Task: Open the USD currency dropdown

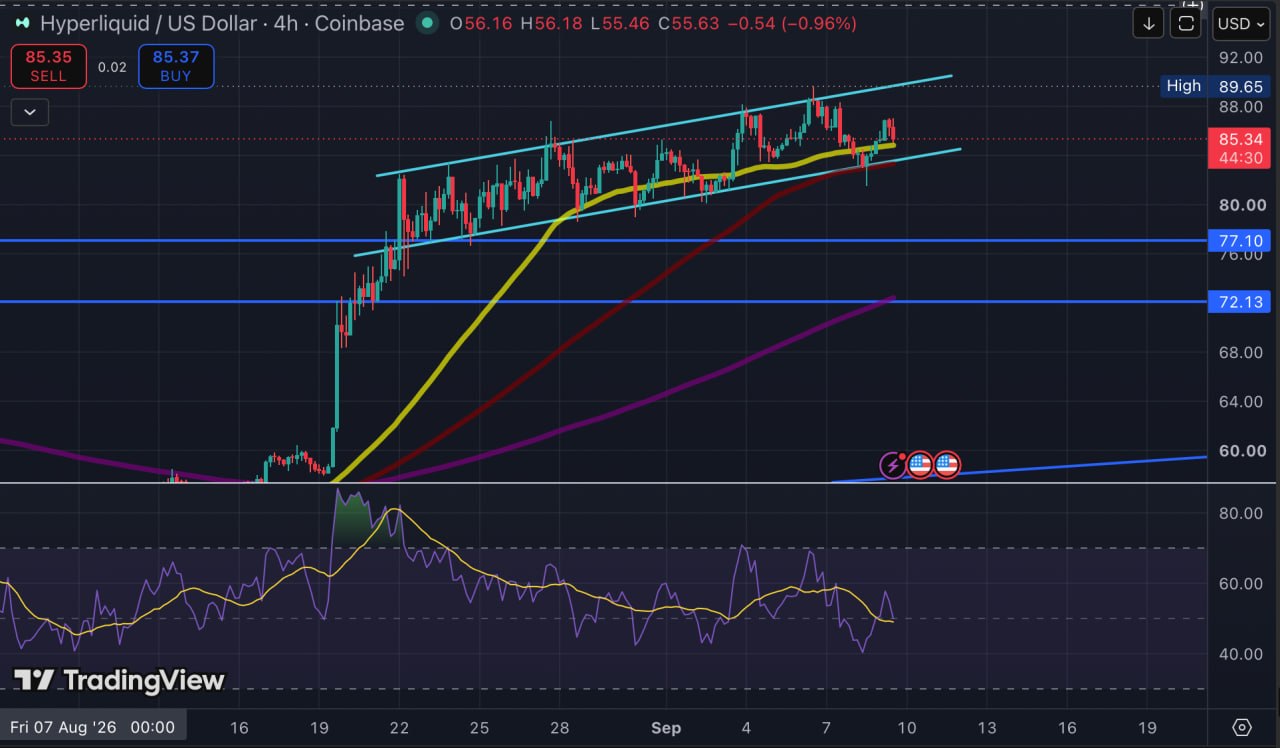Action: [x=1240, y=24]
